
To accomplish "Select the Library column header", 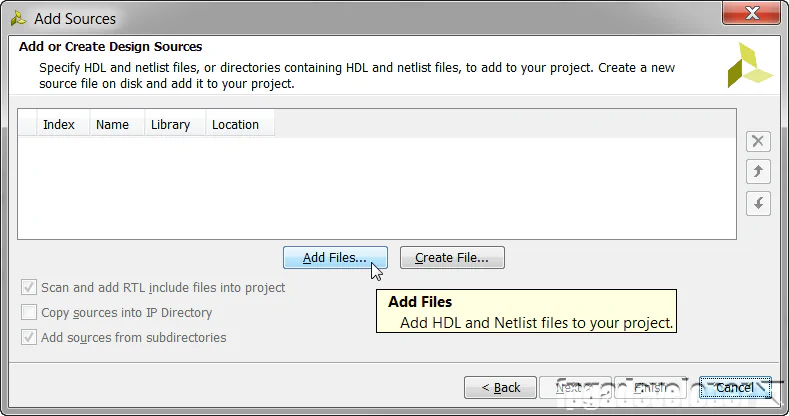I will pos(170,125).
